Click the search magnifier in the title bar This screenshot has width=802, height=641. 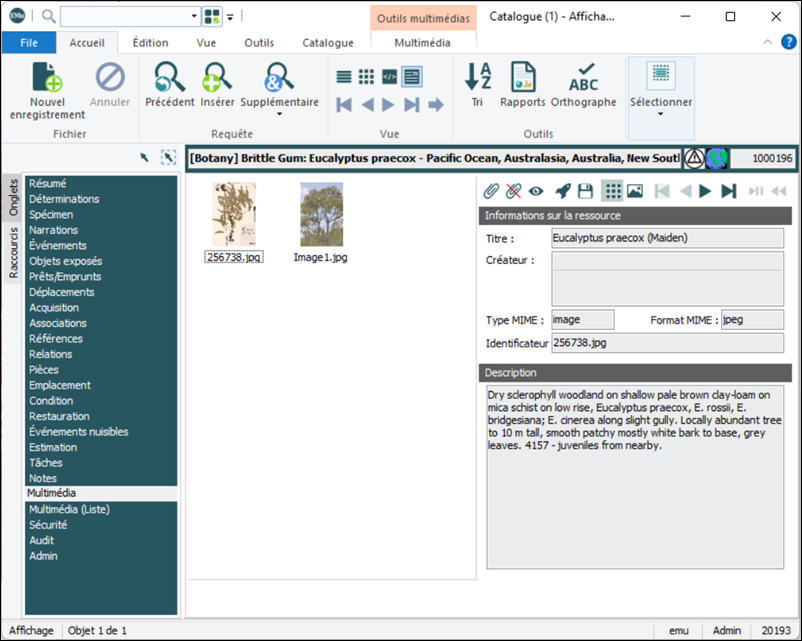coord(49,16)
